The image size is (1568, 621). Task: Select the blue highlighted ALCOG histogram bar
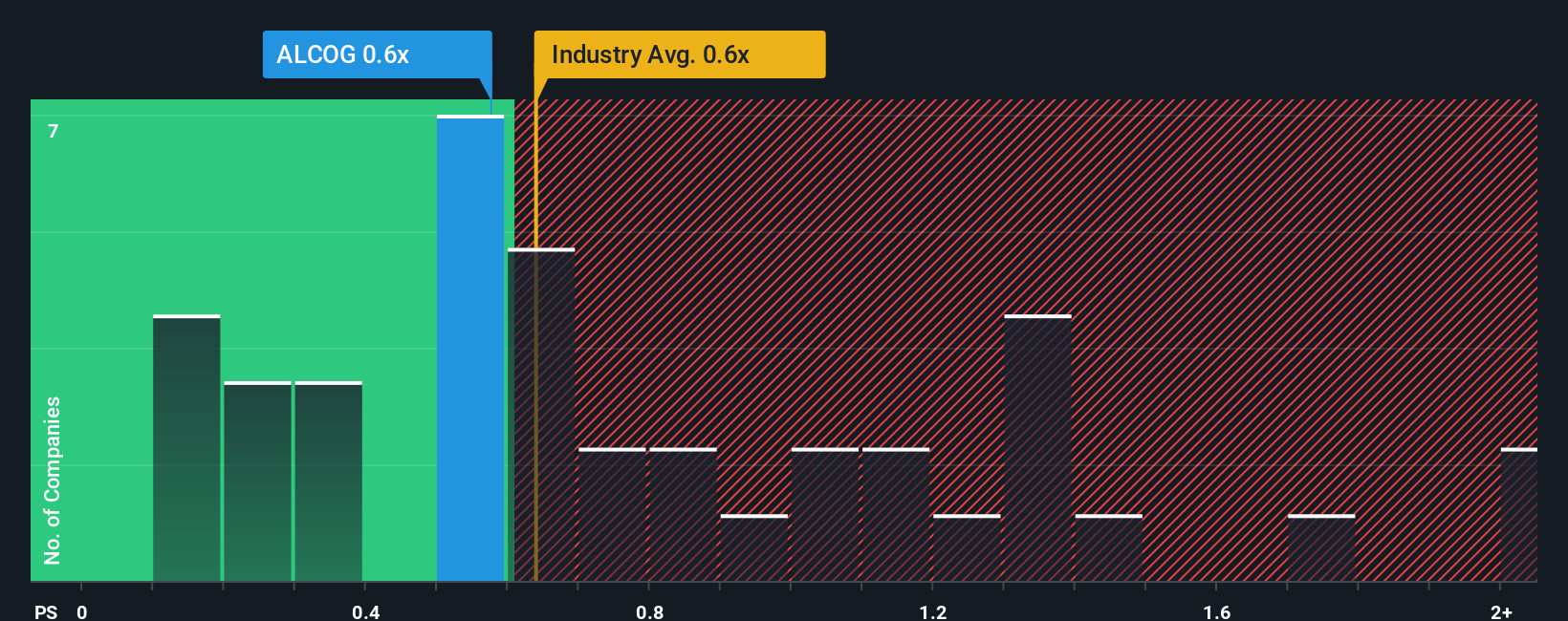point(470,349)
